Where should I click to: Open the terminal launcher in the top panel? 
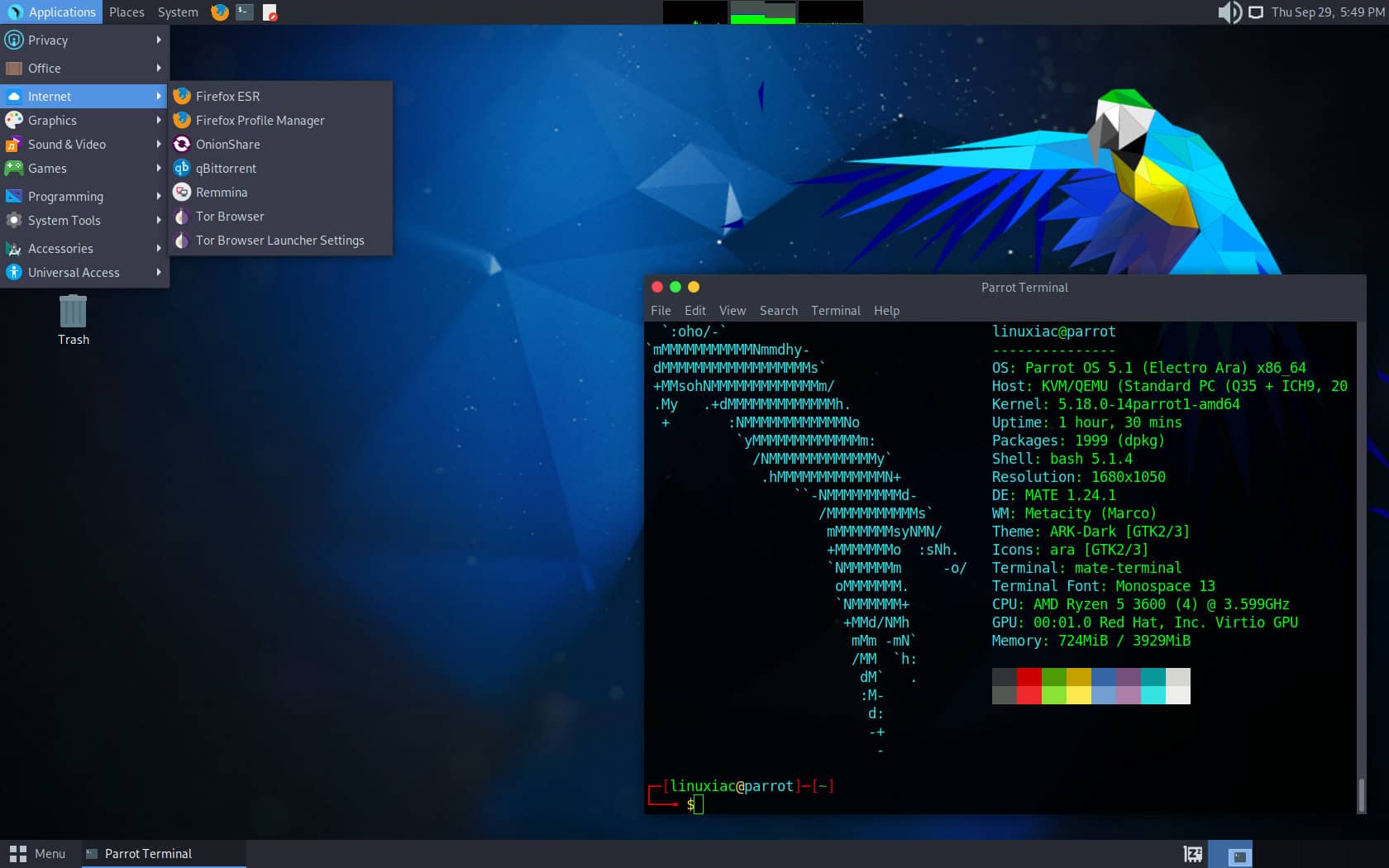[244, 12]
